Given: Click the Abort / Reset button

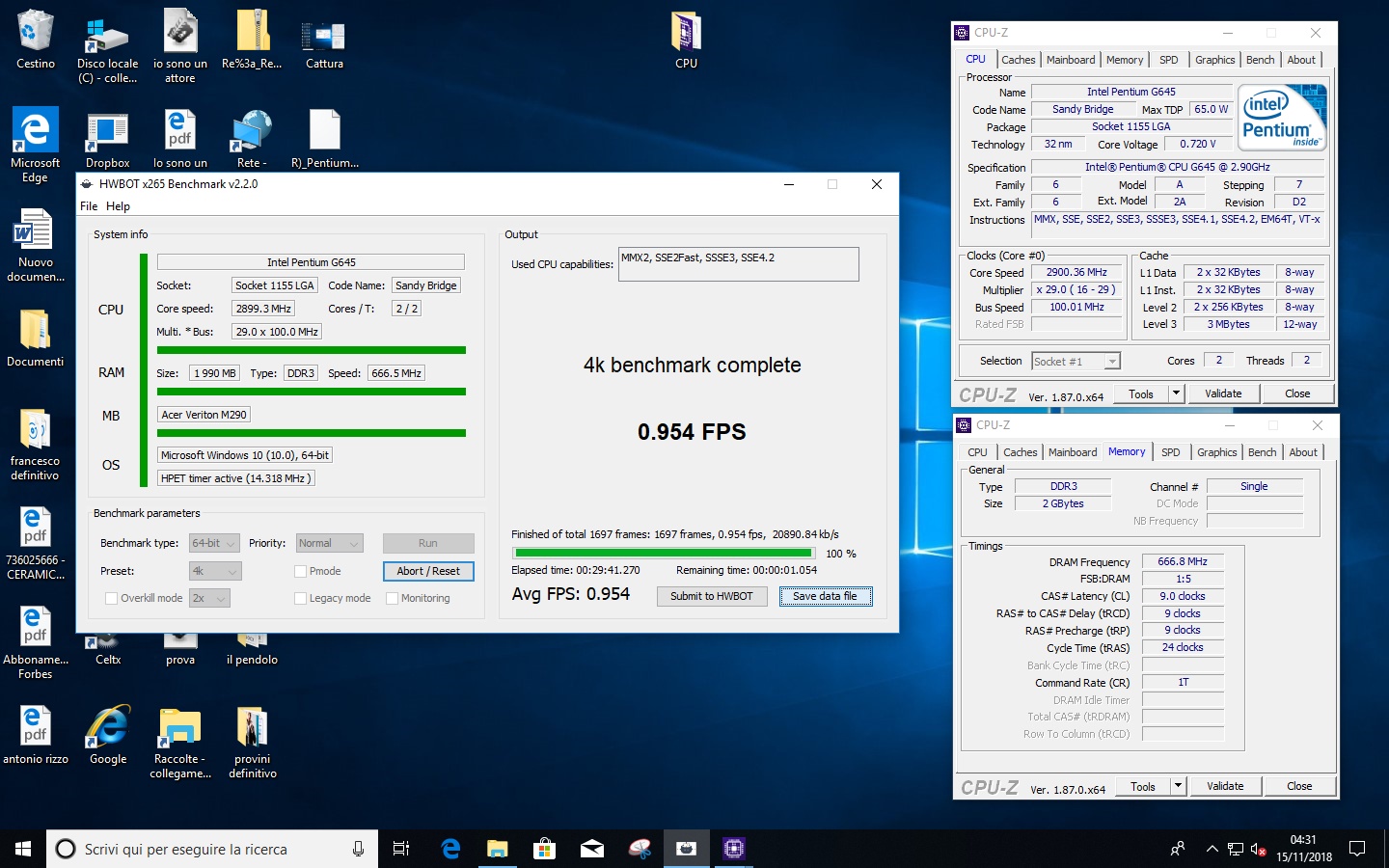Looking at the screenshot, I should pyautogui.click(x=428, y=571).
